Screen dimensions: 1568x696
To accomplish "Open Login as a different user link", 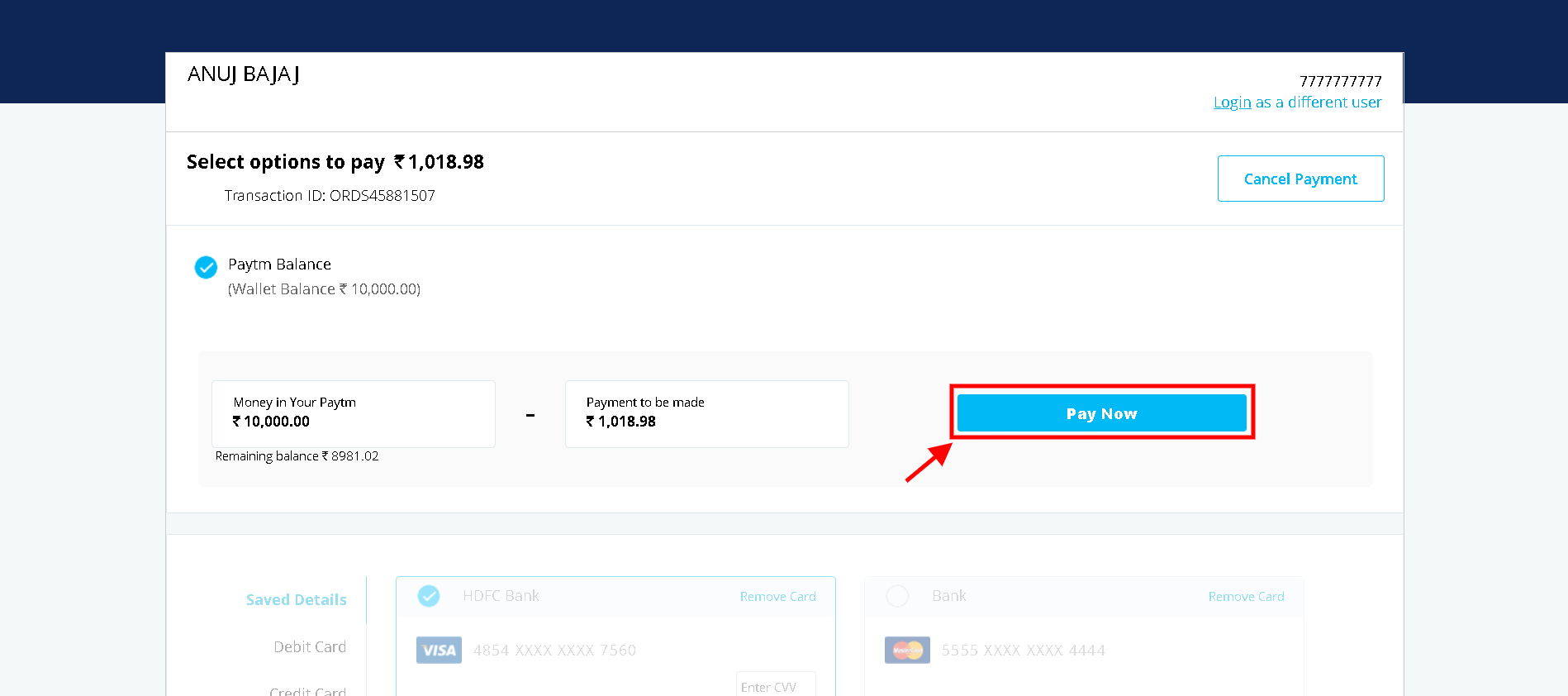I will coord(1297,102).
